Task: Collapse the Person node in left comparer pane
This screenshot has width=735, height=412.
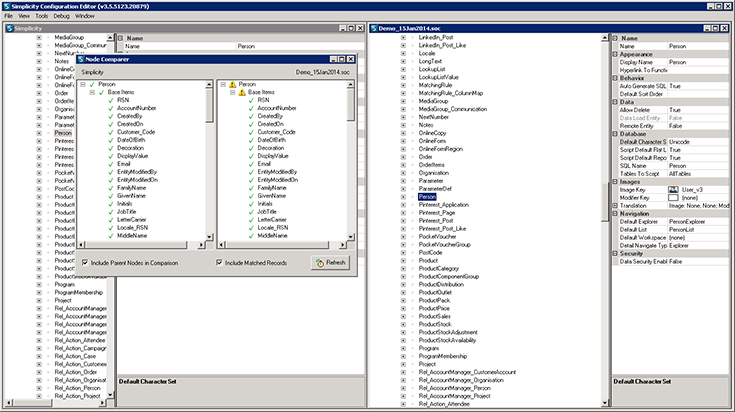Action: coord(83,84)
